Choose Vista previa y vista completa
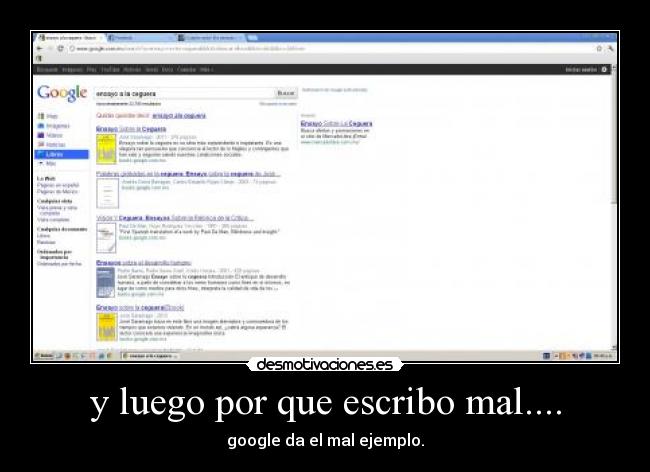This screenshot has height=472, width=650. tap(57, 210)
